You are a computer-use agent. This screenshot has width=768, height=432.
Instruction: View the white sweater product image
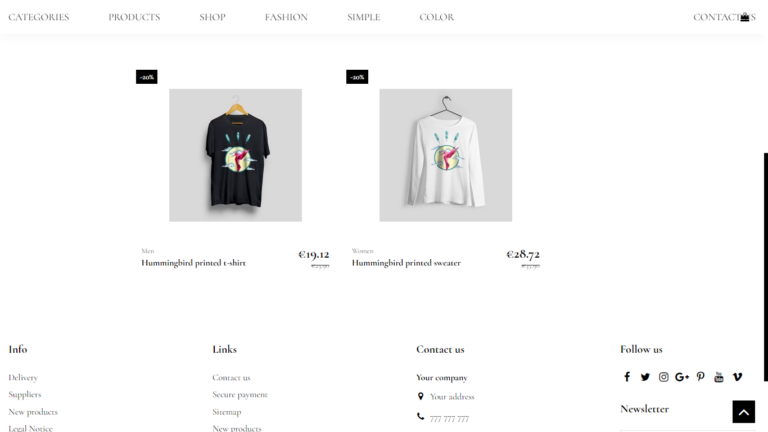446,155
